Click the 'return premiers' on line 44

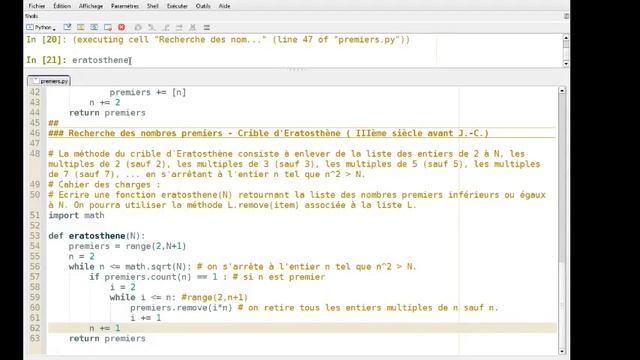pos(107,113)
